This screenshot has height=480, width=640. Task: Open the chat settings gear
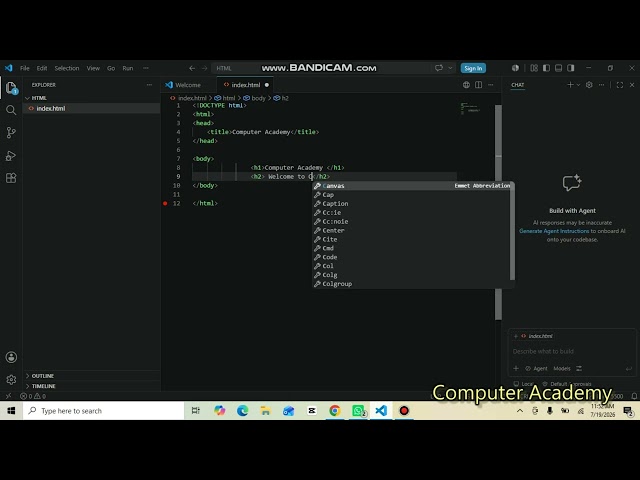tap(589, 85)
